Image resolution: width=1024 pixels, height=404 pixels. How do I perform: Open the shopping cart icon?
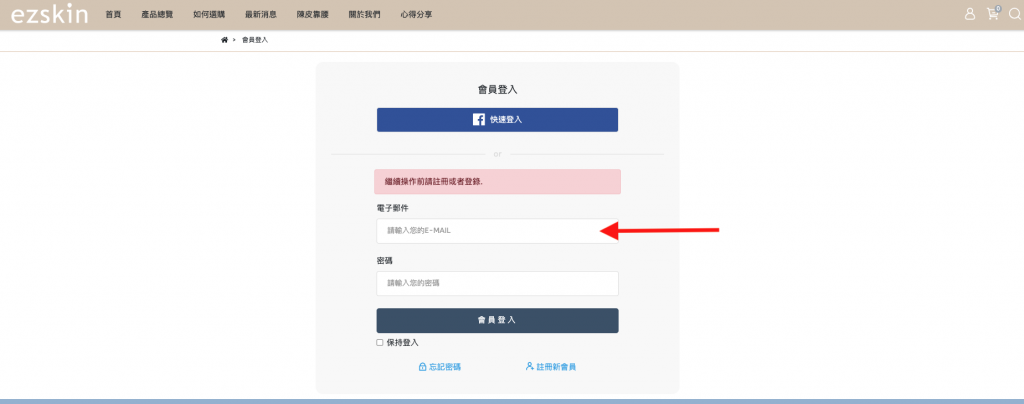click(x=992, y=14)
